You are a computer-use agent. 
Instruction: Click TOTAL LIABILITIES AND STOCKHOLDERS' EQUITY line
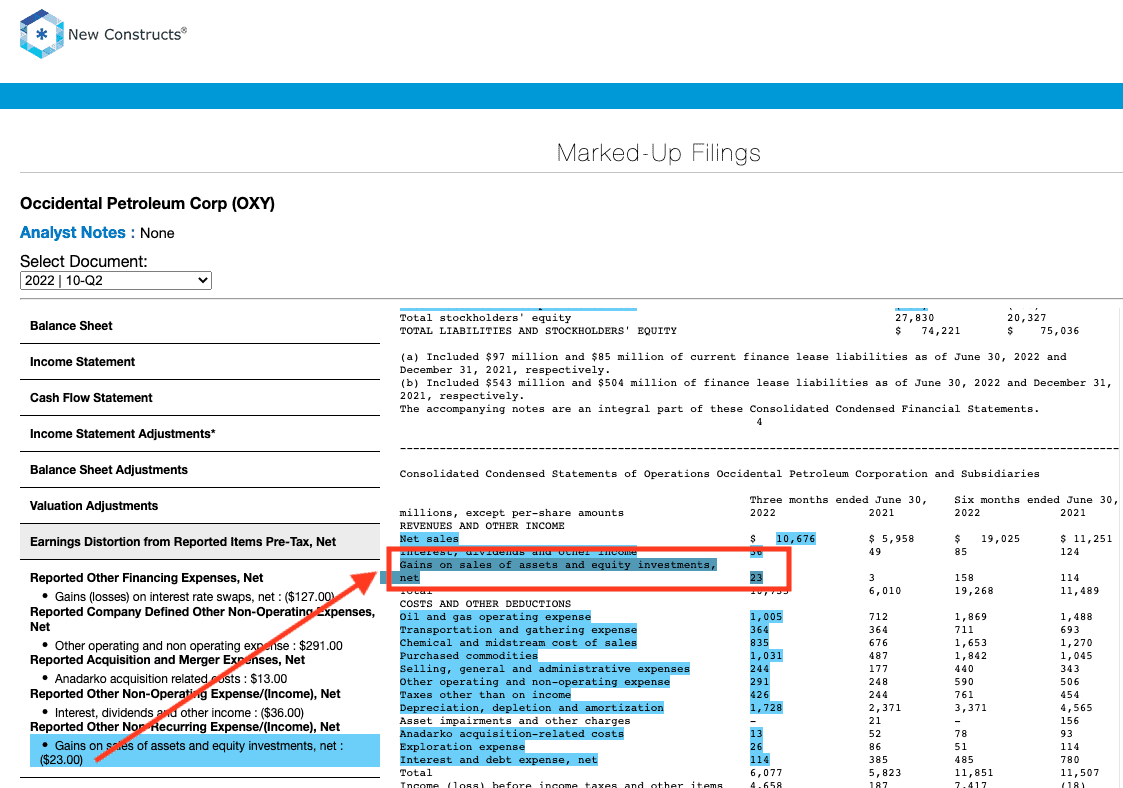tap(538, 331)
